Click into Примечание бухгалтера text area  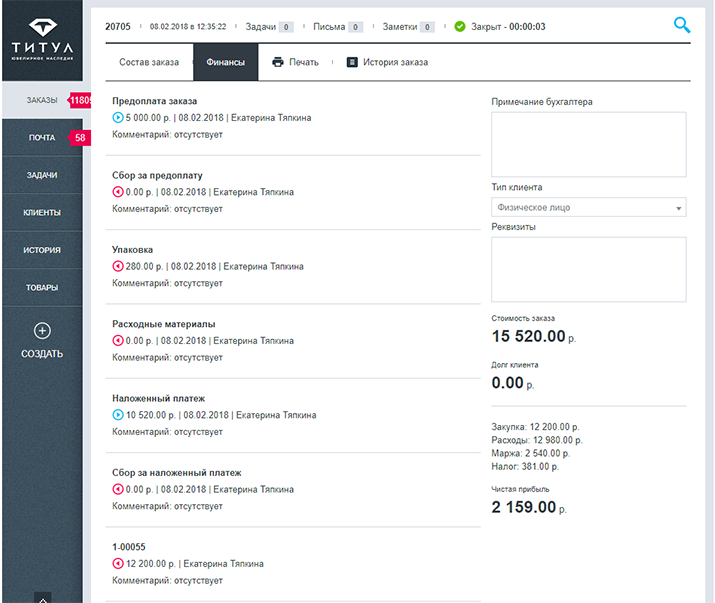click(588, 145)
